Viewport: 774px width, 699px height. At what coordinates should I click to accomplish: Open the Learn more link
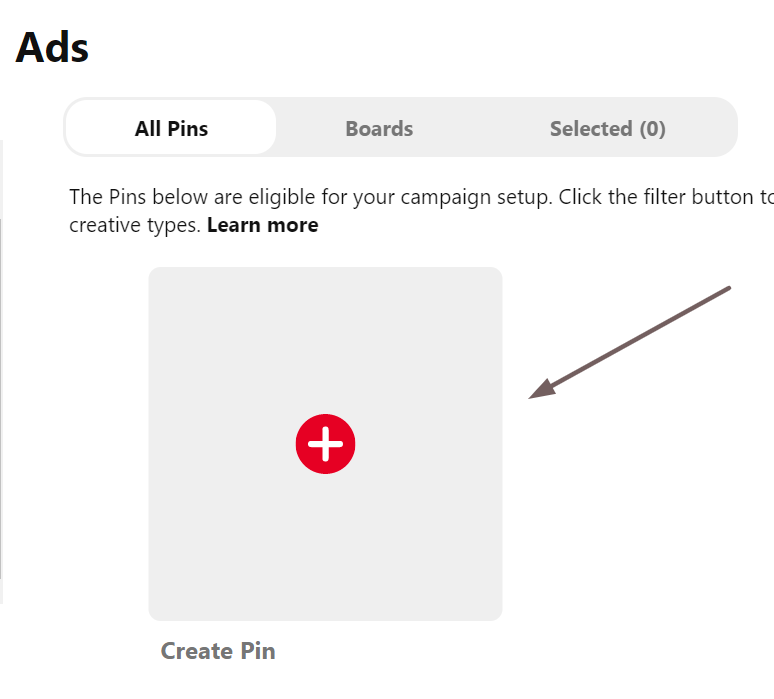pyautogui.click(x=263, y=225)
